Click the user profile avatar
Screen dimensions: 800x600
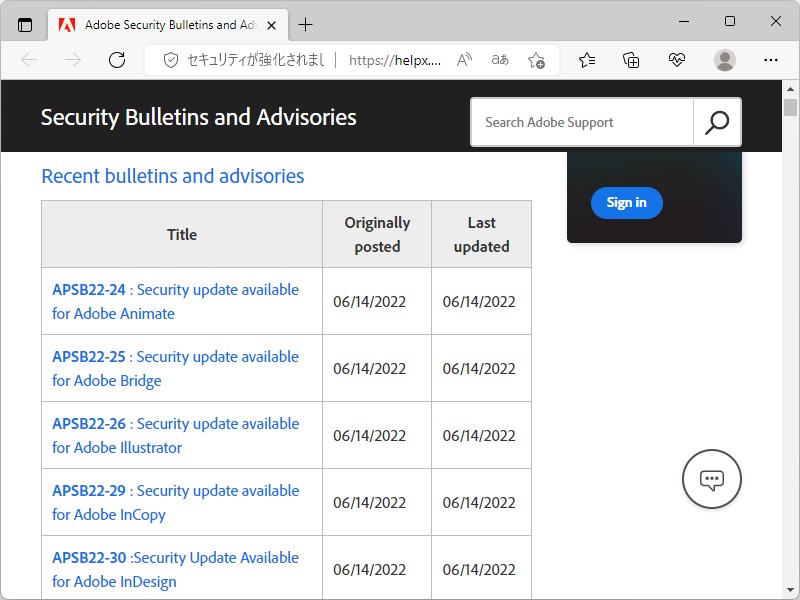click(725, 60)
